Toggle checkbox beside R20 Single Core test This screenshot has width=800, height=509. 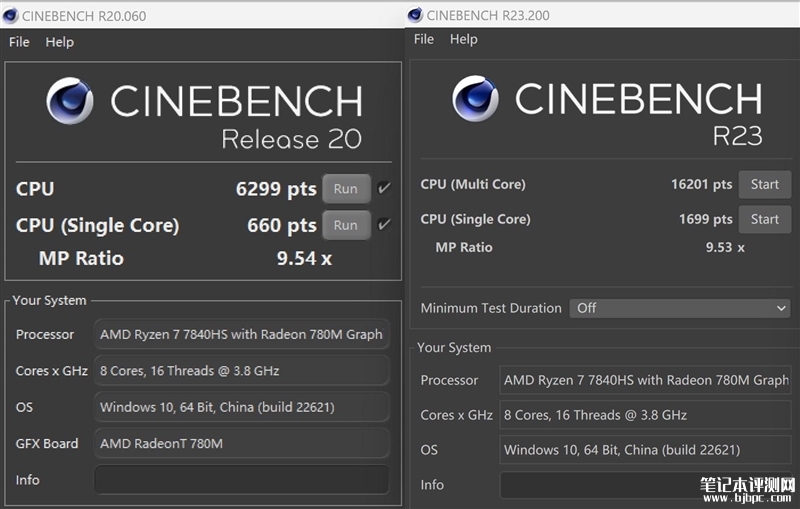coord(384,224)
